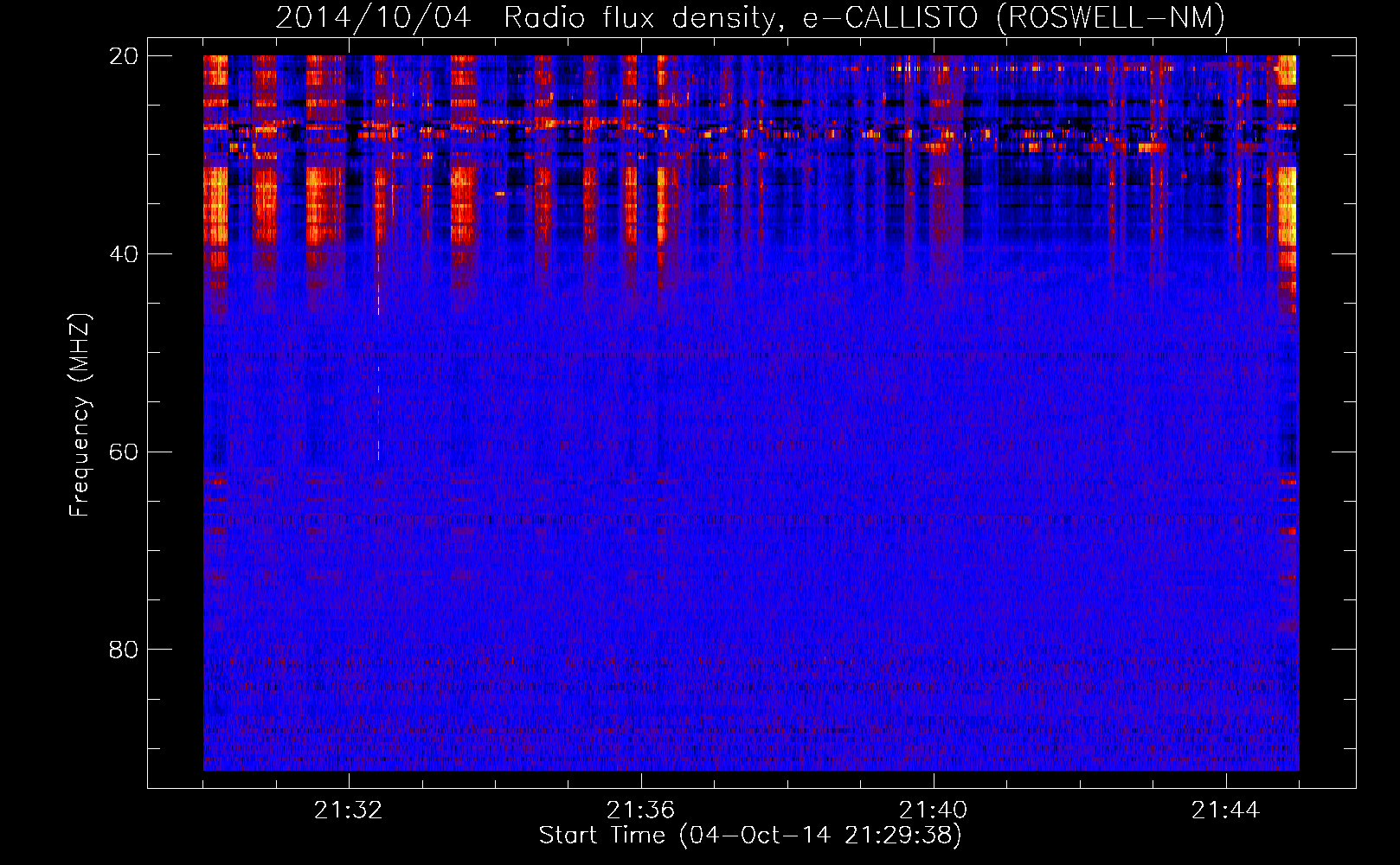Click the plot title mentioning e-CALLISTO ROSWELL-NM
This screenshot has width=1400, height=865.
click(750, 17)
